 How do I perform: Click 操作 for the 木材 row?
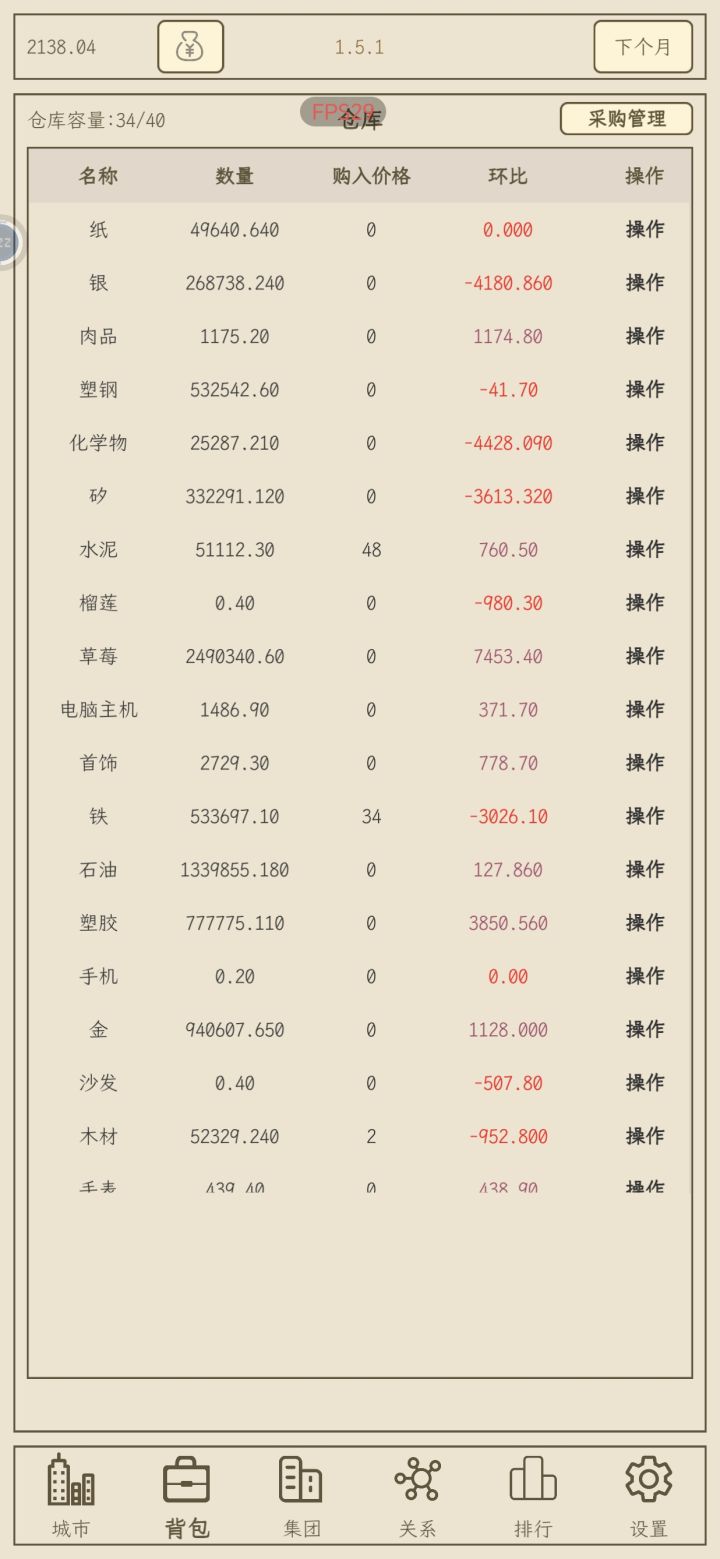(645, 1136)
